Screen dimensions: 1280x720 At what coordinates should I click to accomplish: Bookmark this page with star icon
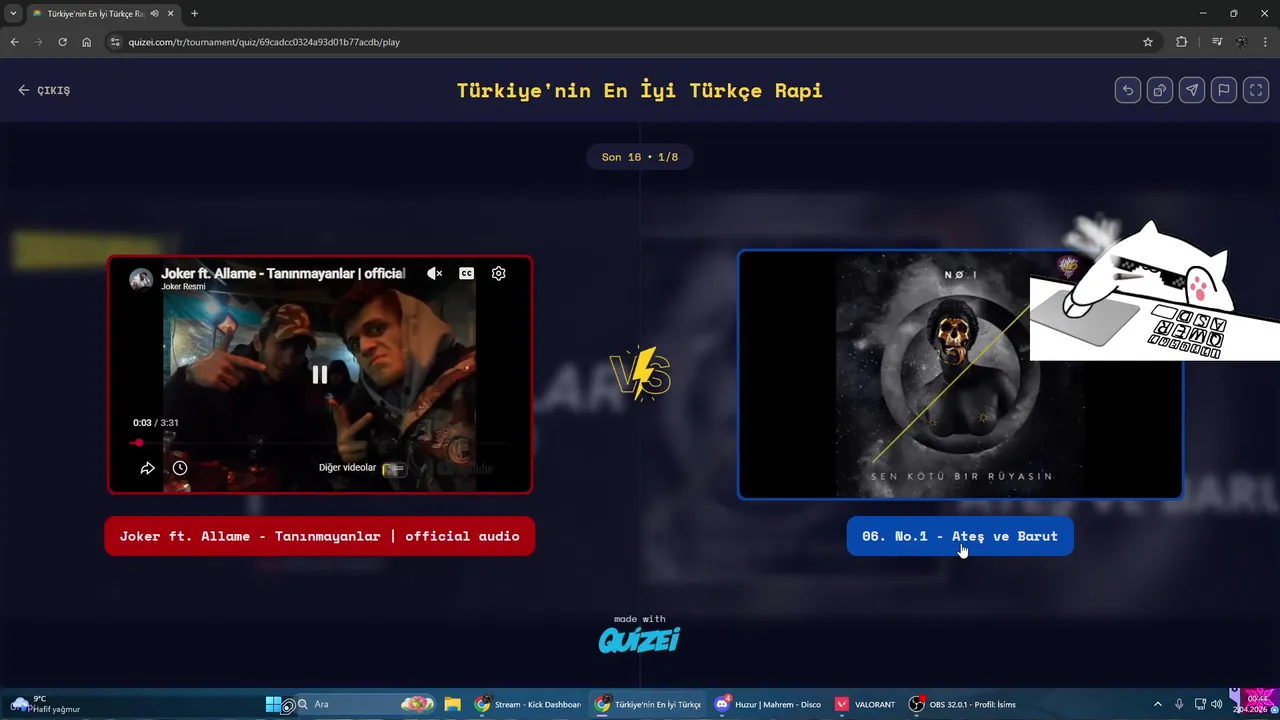point(1148,42)
